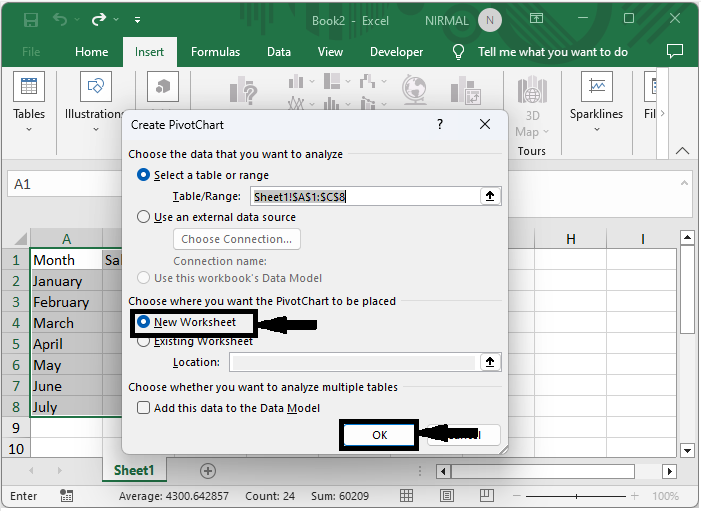Click the Zoom in plus button
This screenshot has width=701, height=511.
click(635, 496)
